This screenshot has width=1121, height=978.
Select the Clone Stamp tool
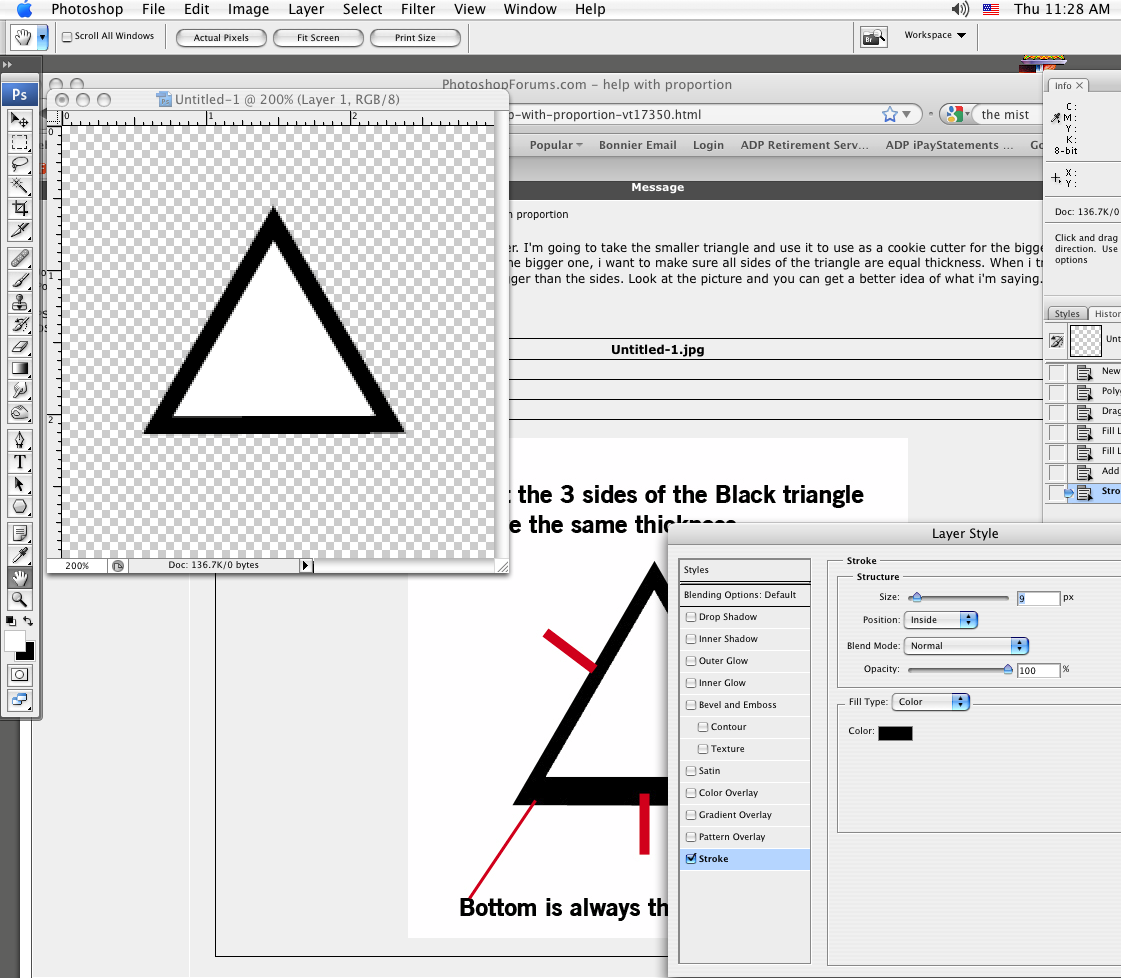[19, 303]
